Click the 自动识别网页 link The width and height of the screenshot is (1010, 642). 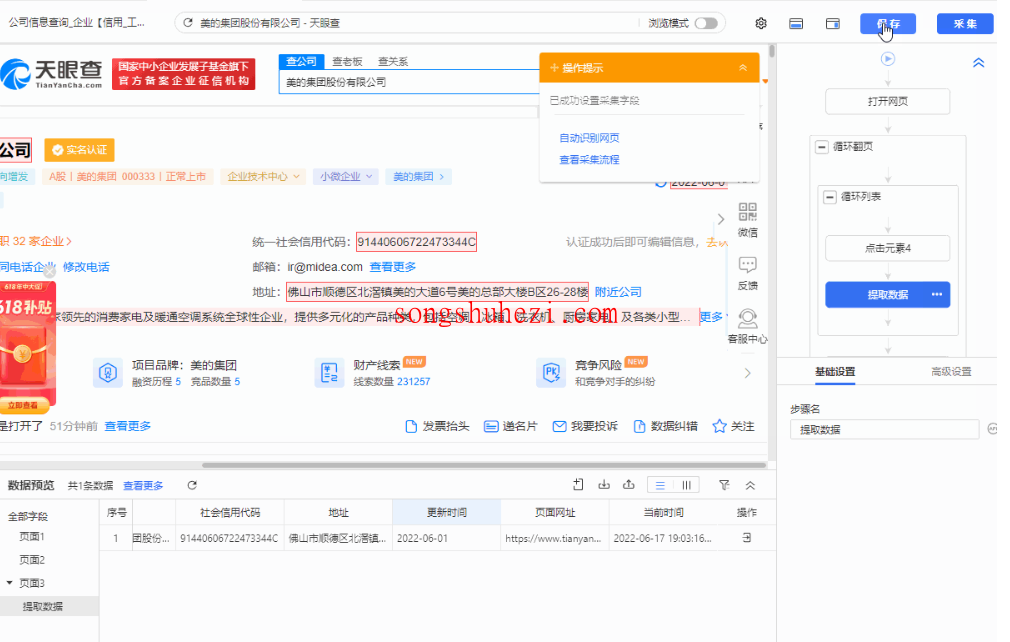[589, 138]
